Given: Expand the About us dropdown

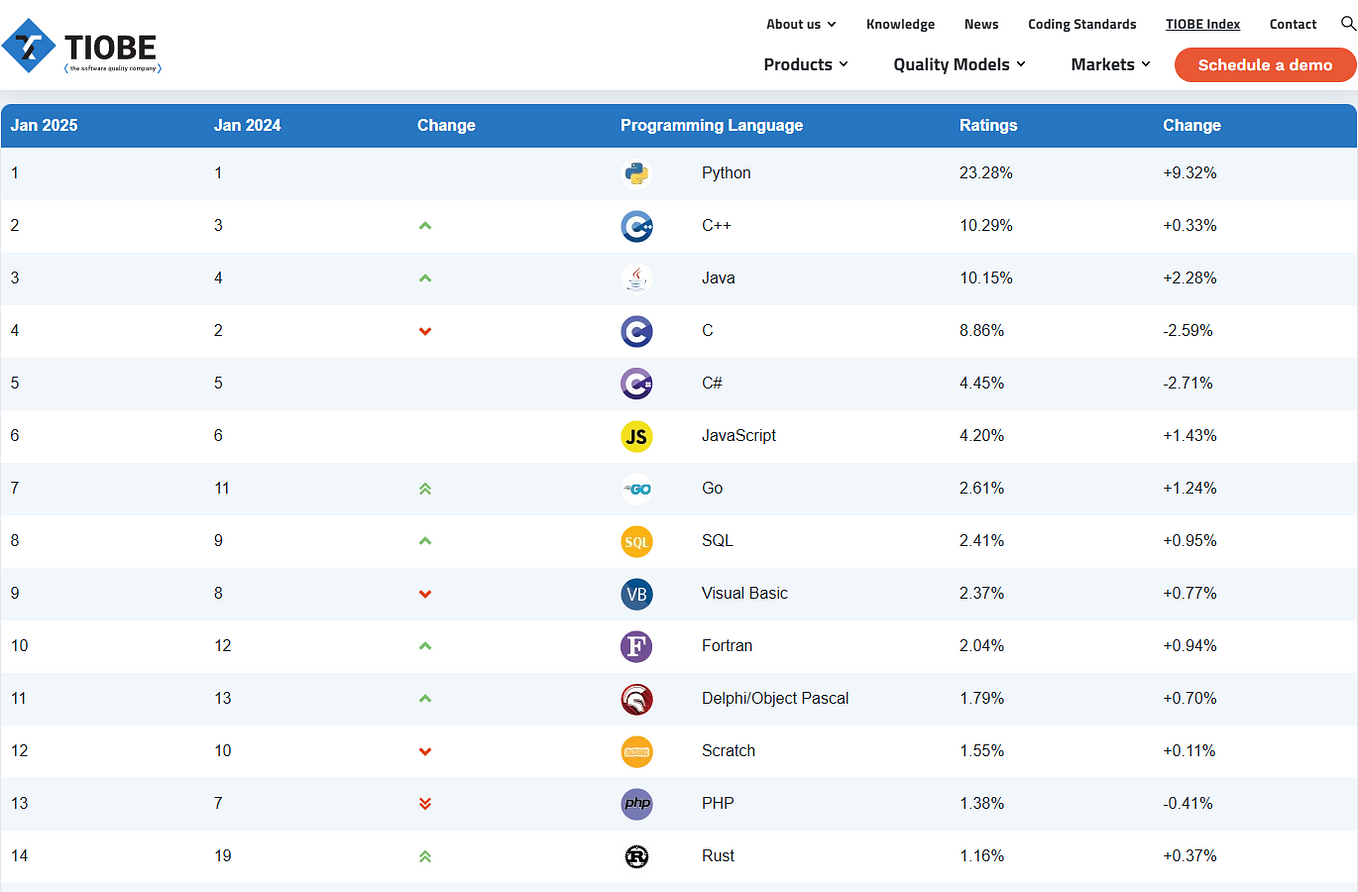Looking at the screenshot, I should click(801, 24).
